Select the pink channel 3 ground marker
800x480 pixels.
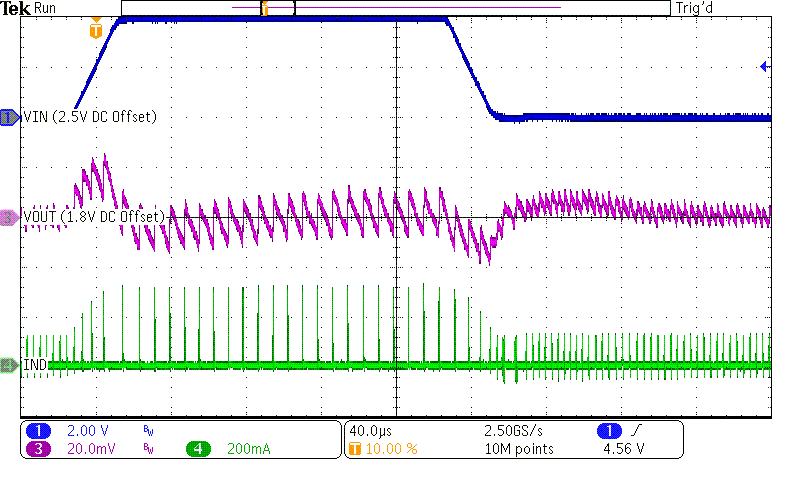point(10,217)
